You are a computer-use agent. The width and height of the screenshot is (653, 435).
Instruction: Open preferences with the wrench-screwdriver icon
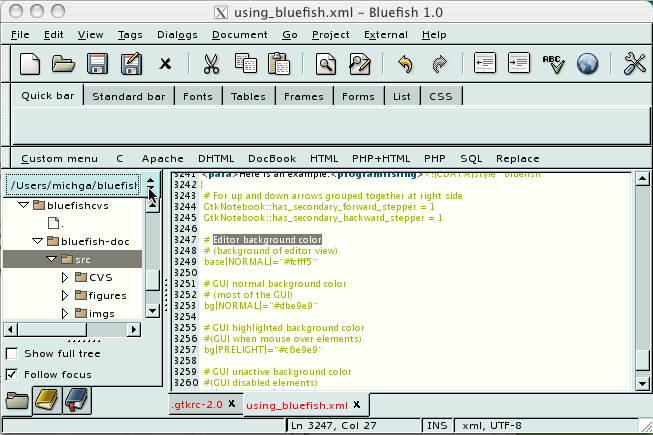635,64
